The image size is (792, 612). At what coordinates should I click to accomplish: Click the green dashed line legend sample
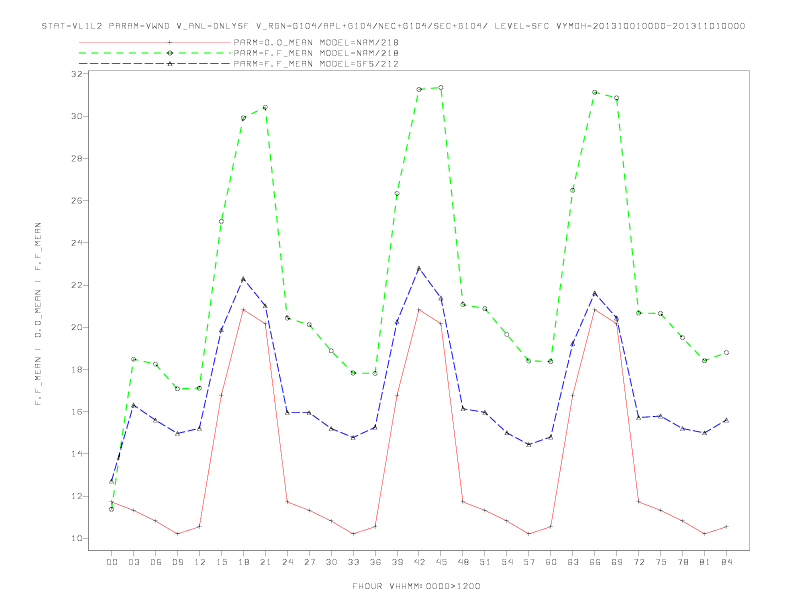click(155, 53)
